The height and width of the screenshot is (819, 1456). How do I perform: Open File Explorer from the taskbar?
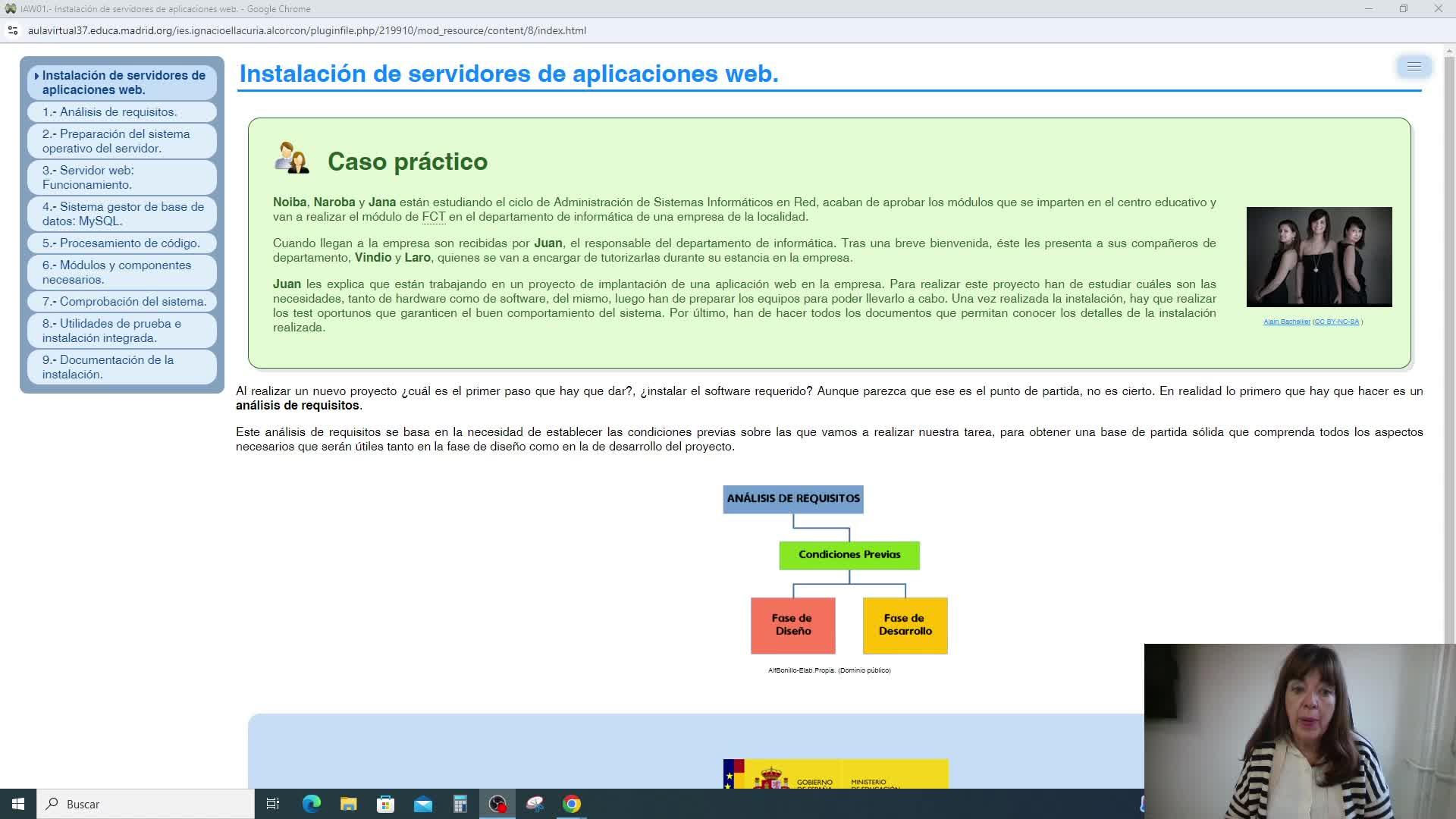(x=348, y=804)
